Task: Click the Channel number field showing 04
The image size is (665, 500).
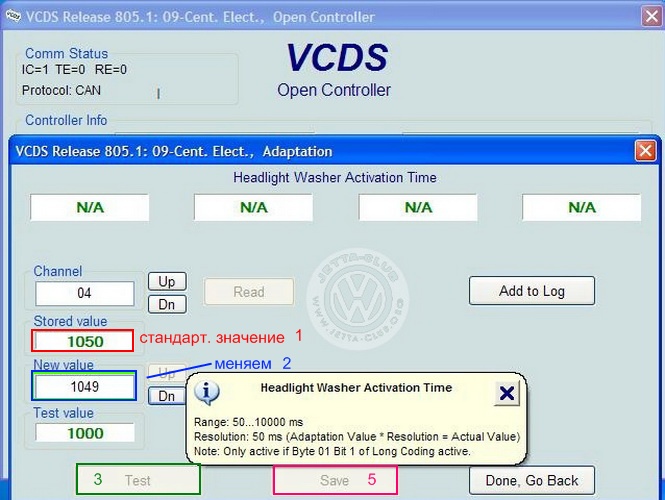Action: (x=84, y=293)
